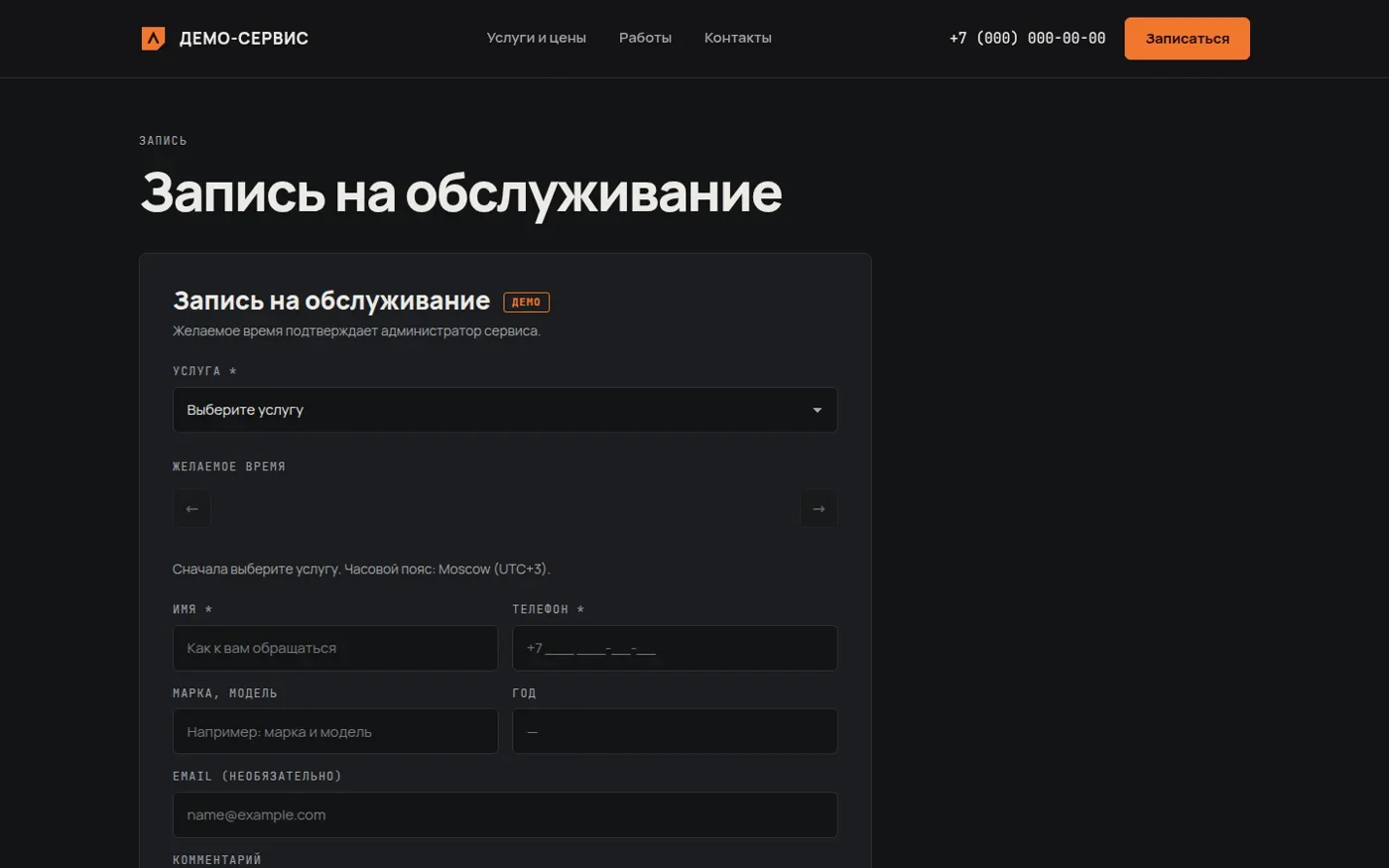Click the page heading Запись на обслуживание

pos(460,192)
